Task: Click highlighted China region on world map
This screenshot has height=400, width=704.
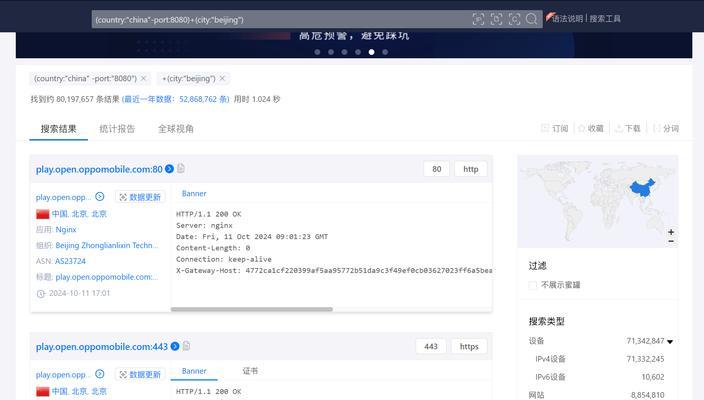Action: click(642, 188)
